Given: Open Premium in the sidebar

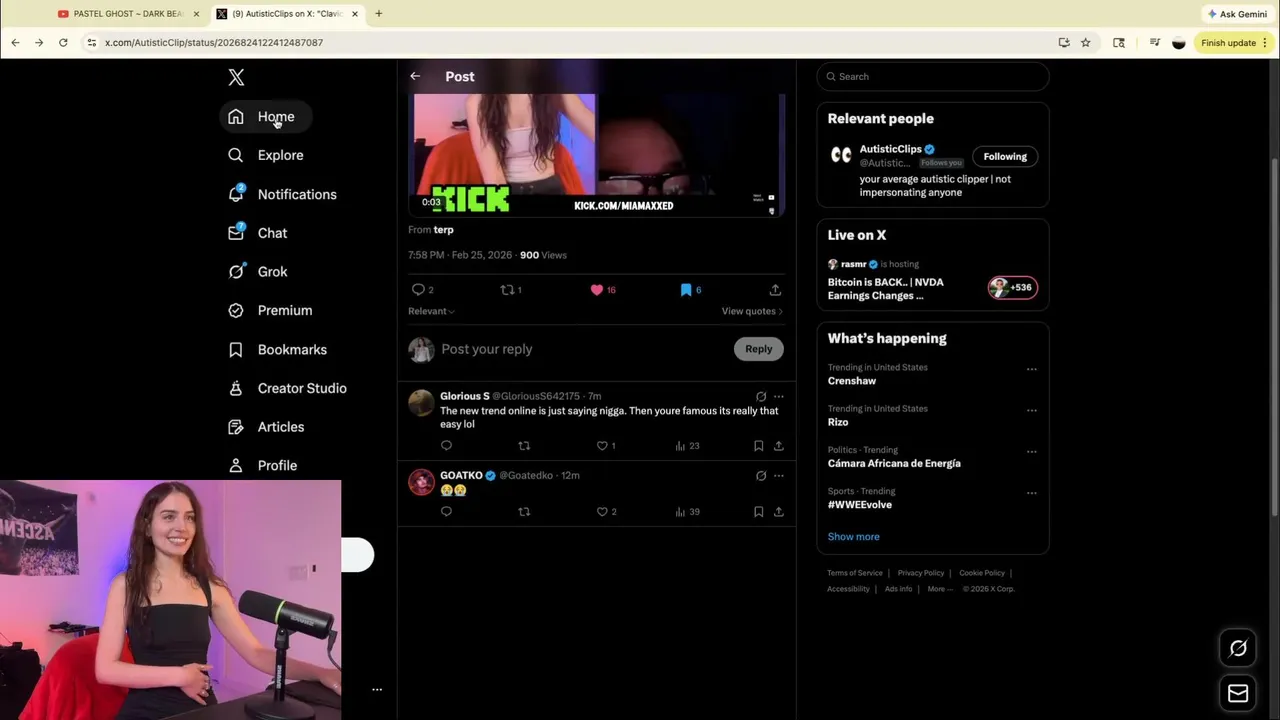Looking at the screenshot, I should (x=271, y=310).
